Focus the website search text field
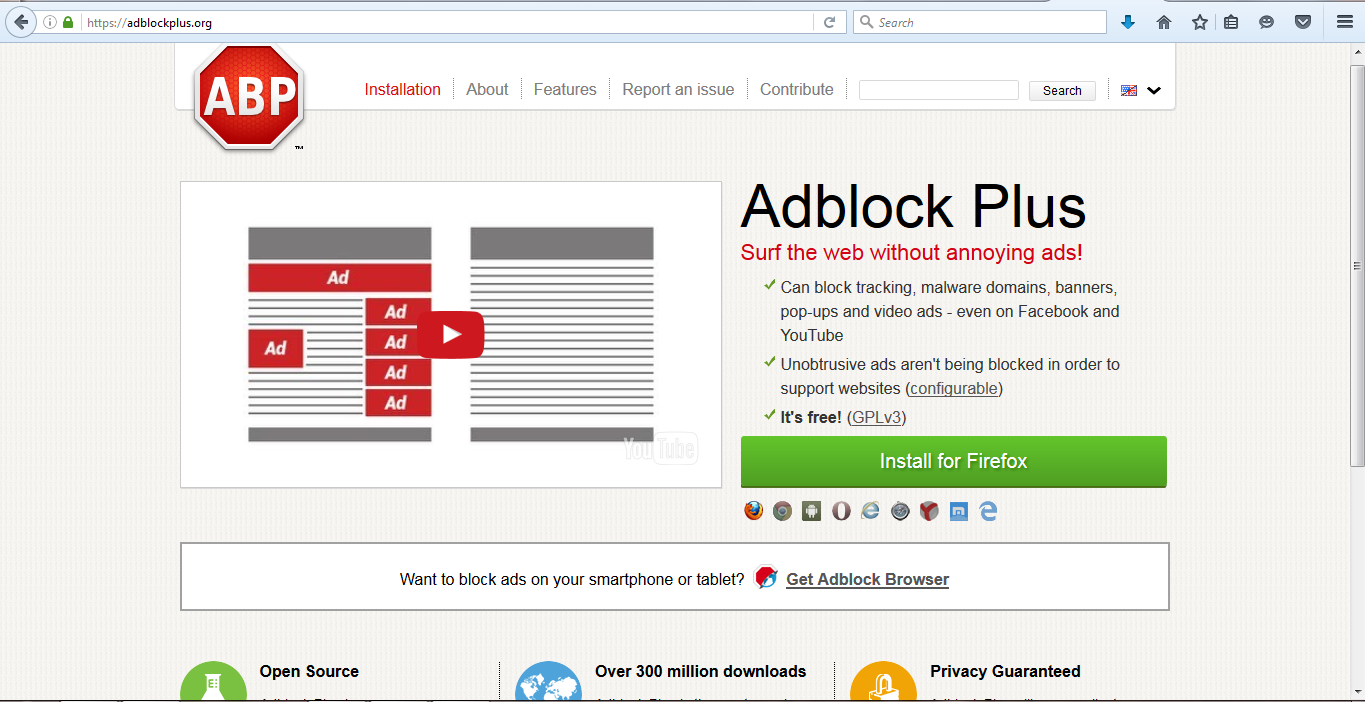The height and width of the screenshot is (702, 1365). pos(938,90)
